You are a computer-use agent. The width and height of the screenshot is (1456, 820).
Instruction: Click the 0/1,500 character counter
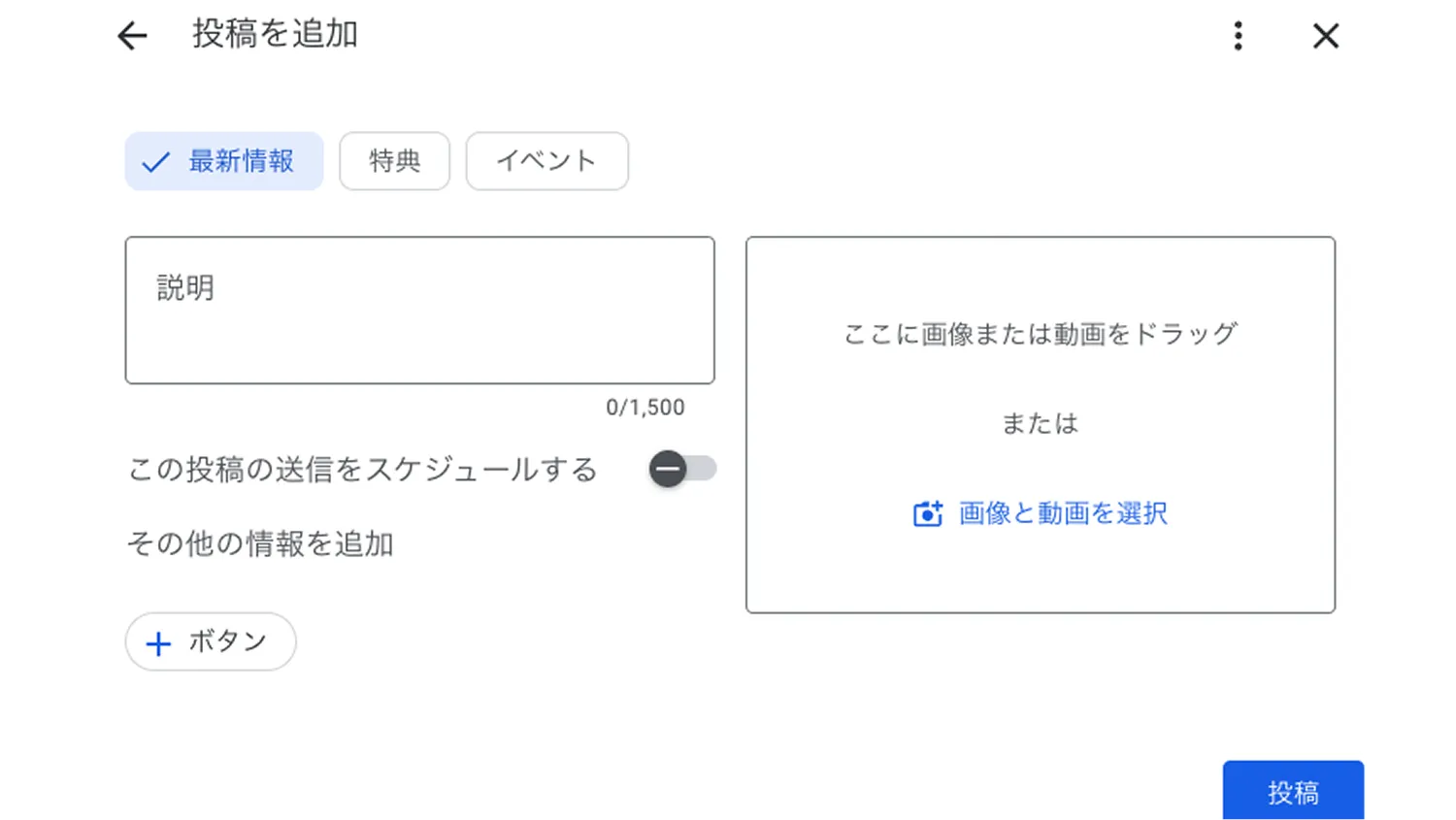[645, 408]
